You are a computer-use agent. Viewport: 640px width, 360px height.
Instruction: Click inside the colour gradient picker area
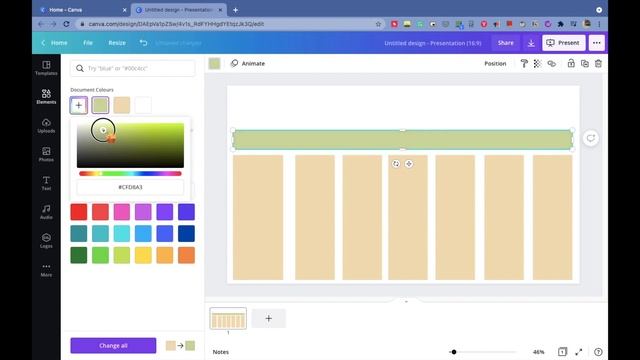click(x=130, y=145)
